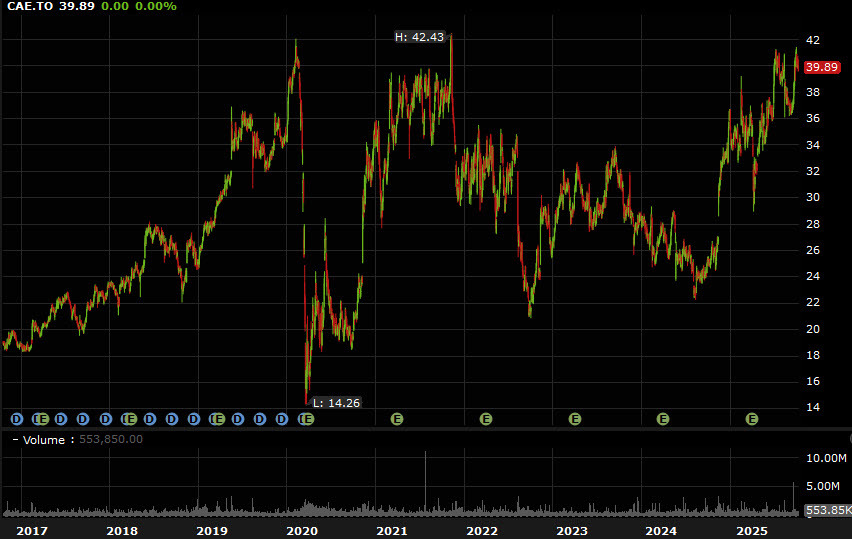Open the green E marker below L: 14.26

pos(309,419)
